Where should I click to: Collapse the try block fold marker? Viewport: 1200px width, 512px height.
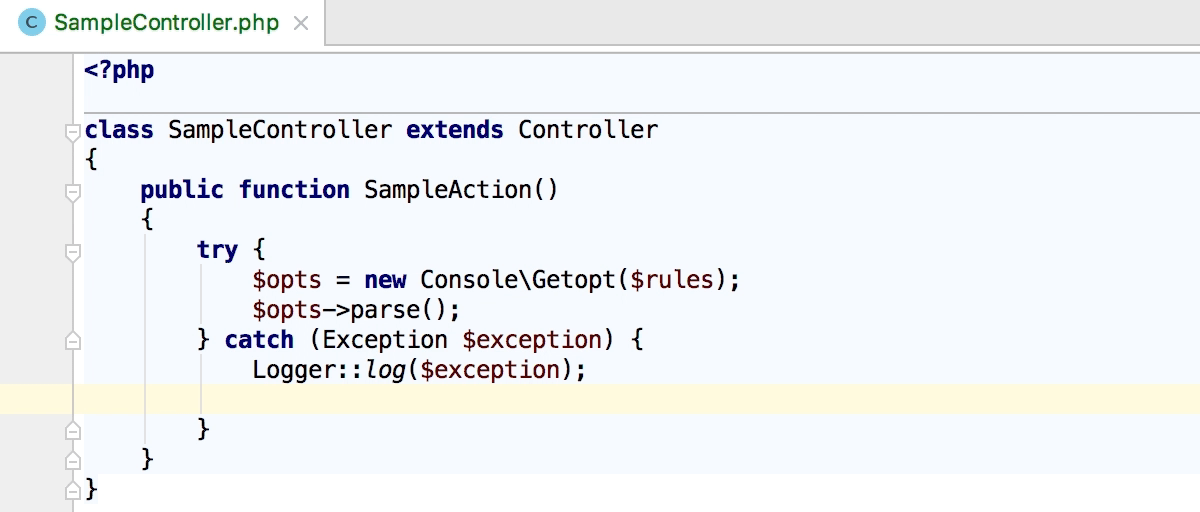coord(72,251)
